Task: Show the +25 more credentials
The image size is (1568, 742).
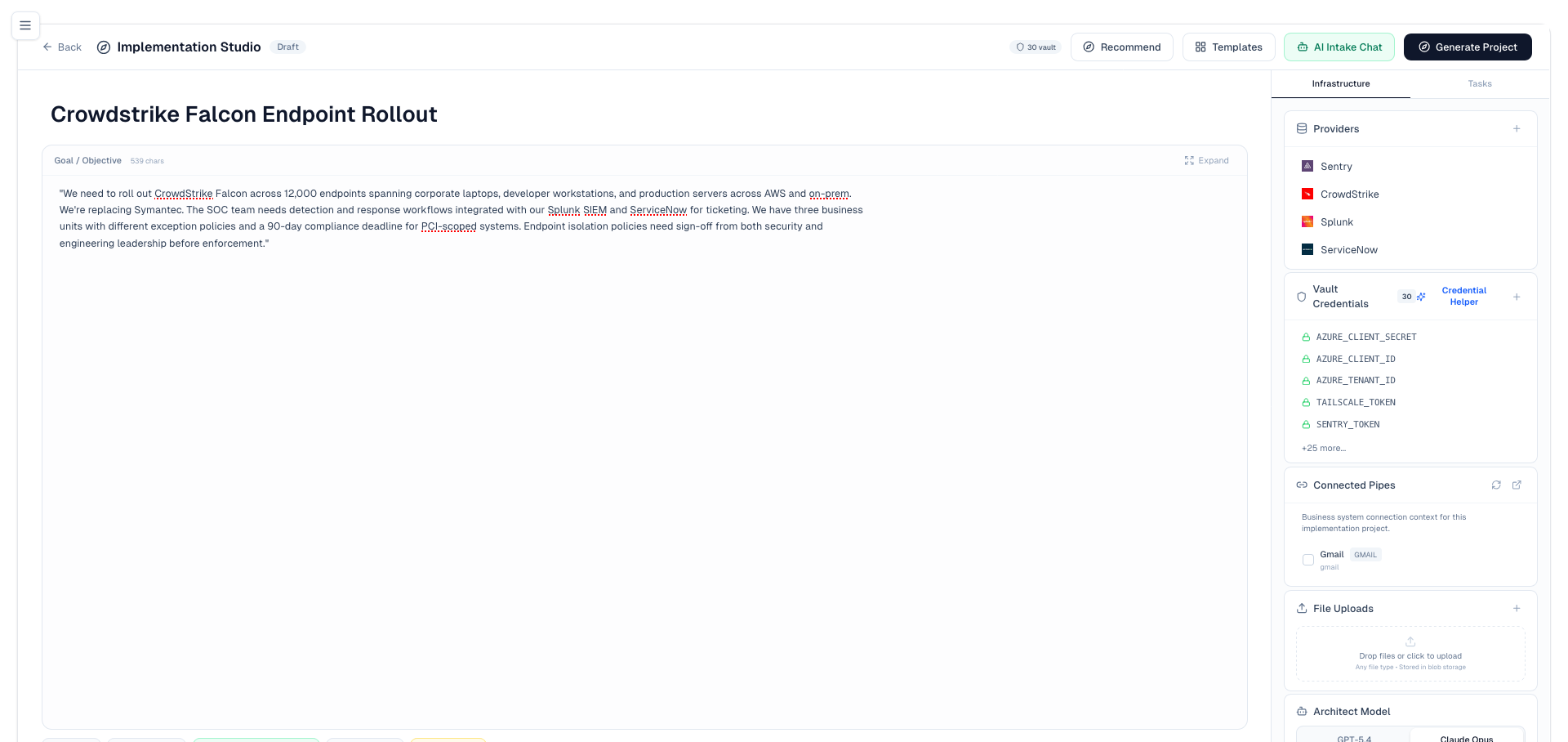Action: (1324, 448)
